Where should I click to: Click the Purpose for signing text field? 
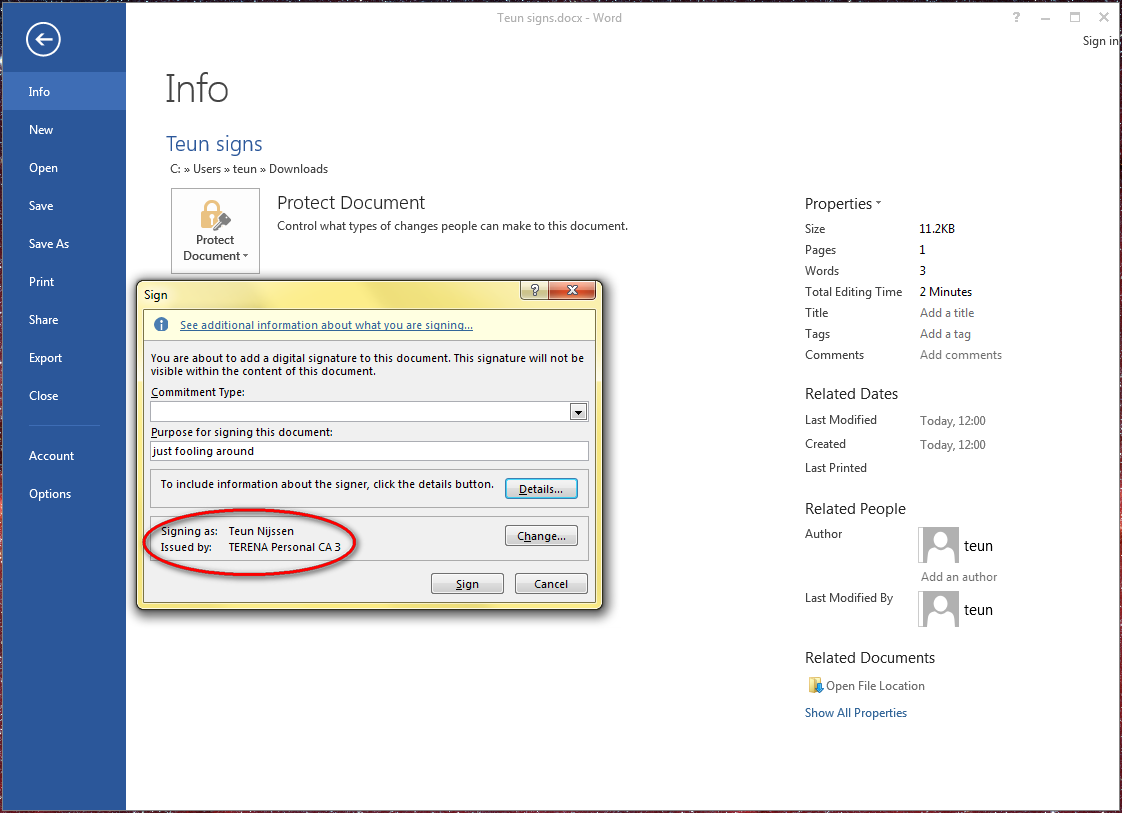coord(369,451)
